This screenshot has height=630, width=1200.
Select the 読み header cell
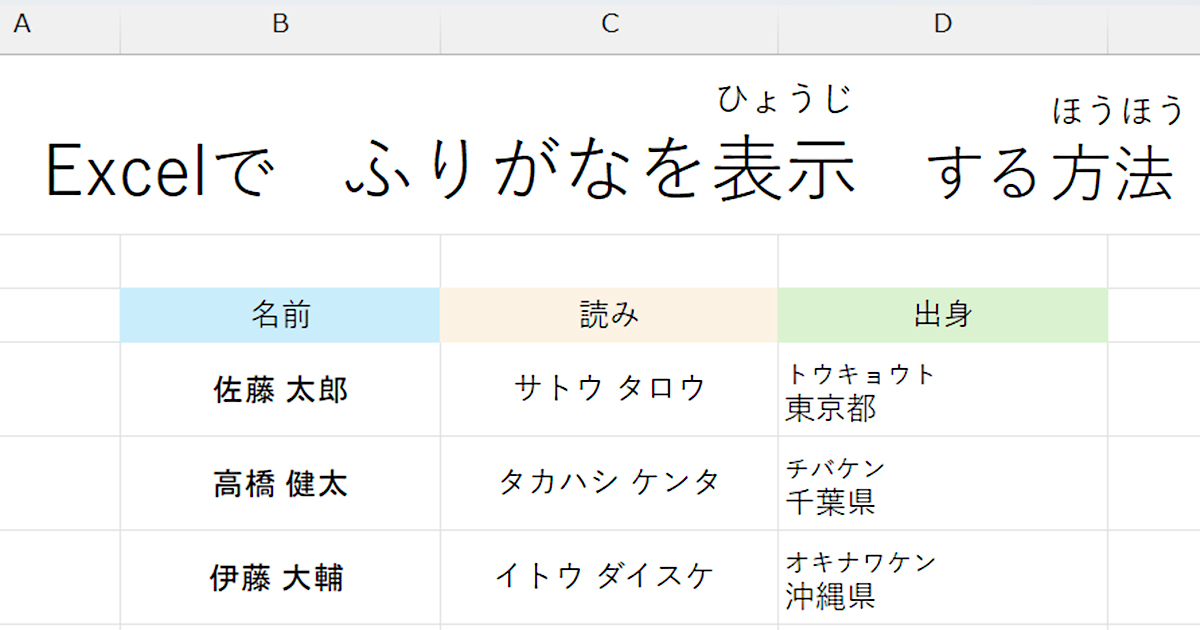[610, 315]
